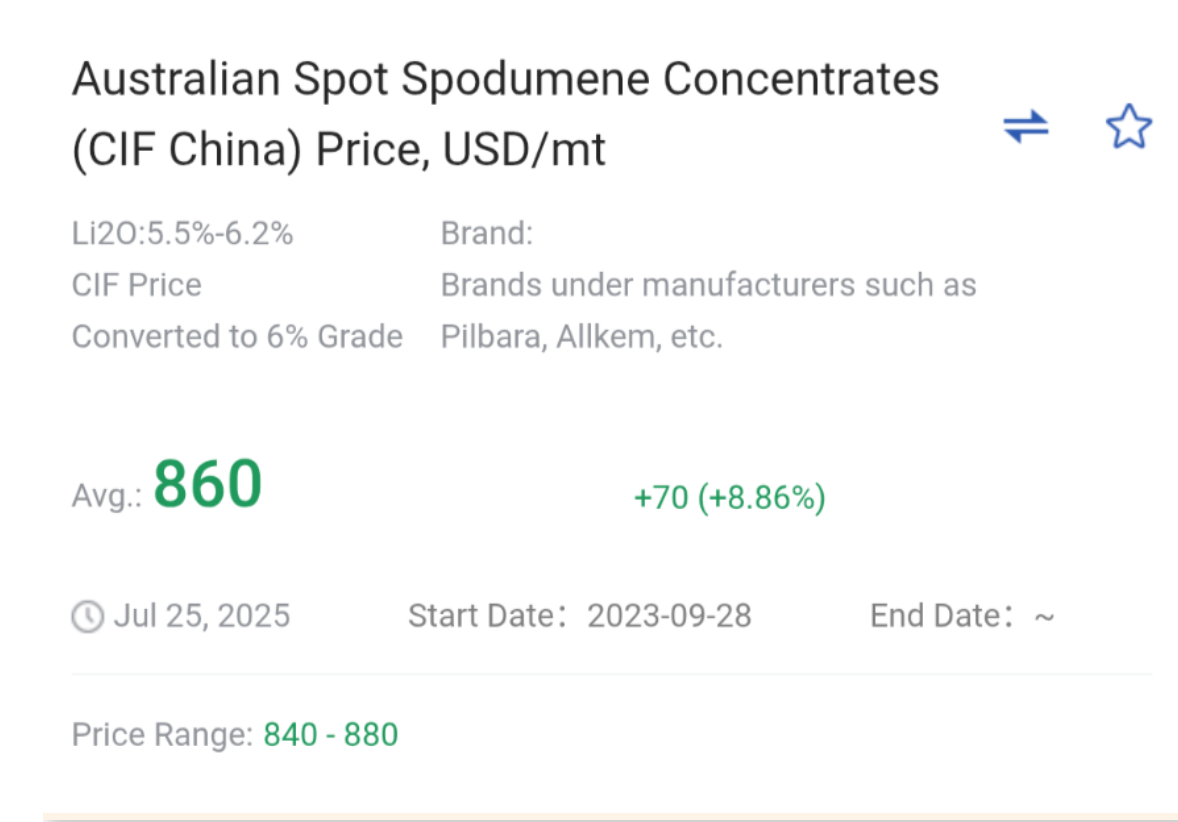Click the Avg.: label
This screenshot has width=1178, height=822.
tap(106, 495)
